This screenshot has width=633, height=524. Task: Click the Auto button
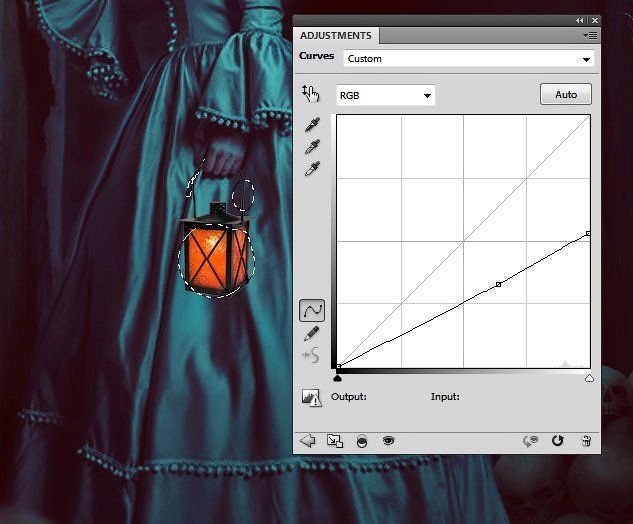(x=566, y=94)
